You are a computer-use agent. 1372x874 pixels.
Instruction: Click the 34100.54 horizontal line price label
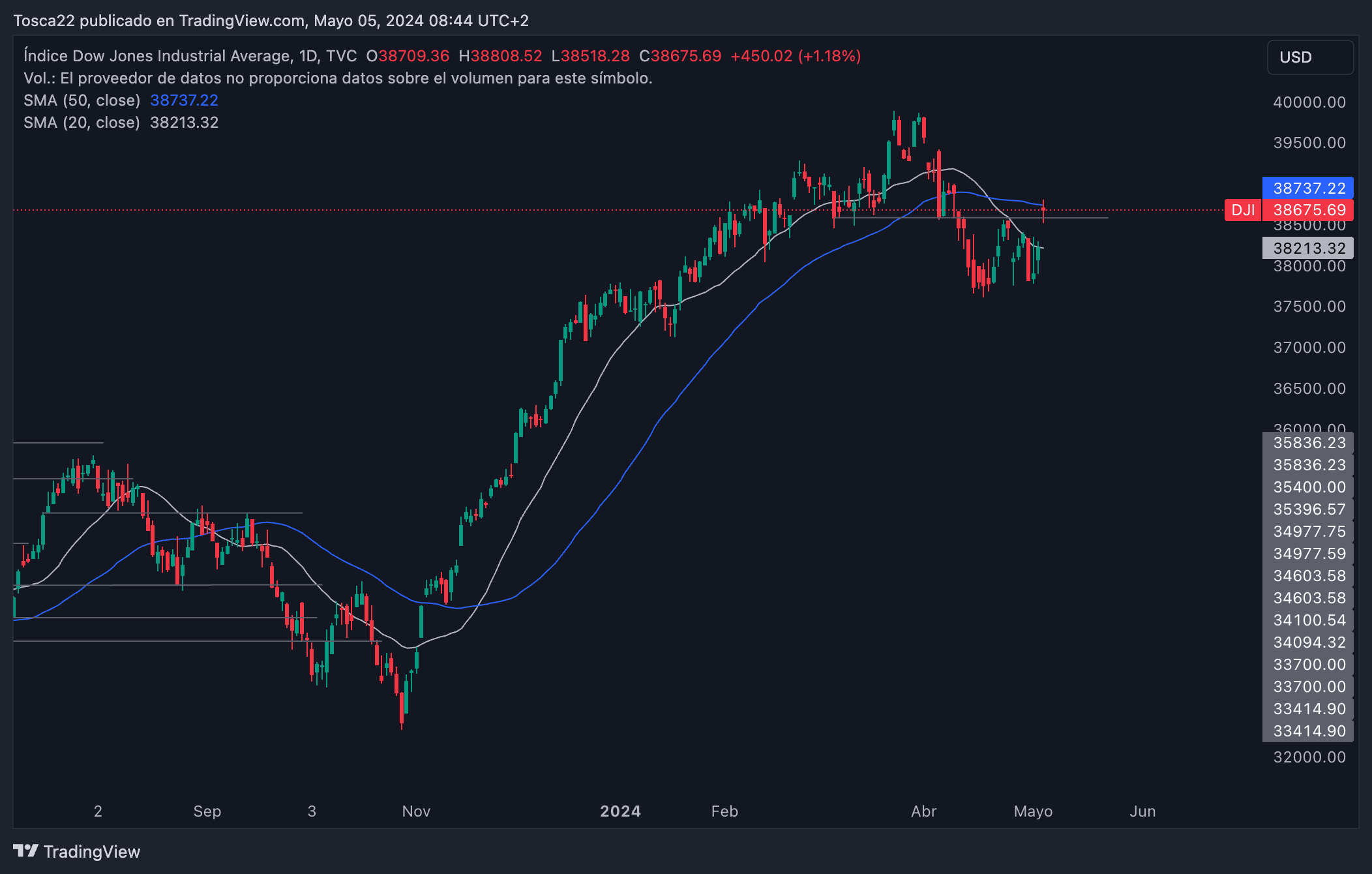1309,620
